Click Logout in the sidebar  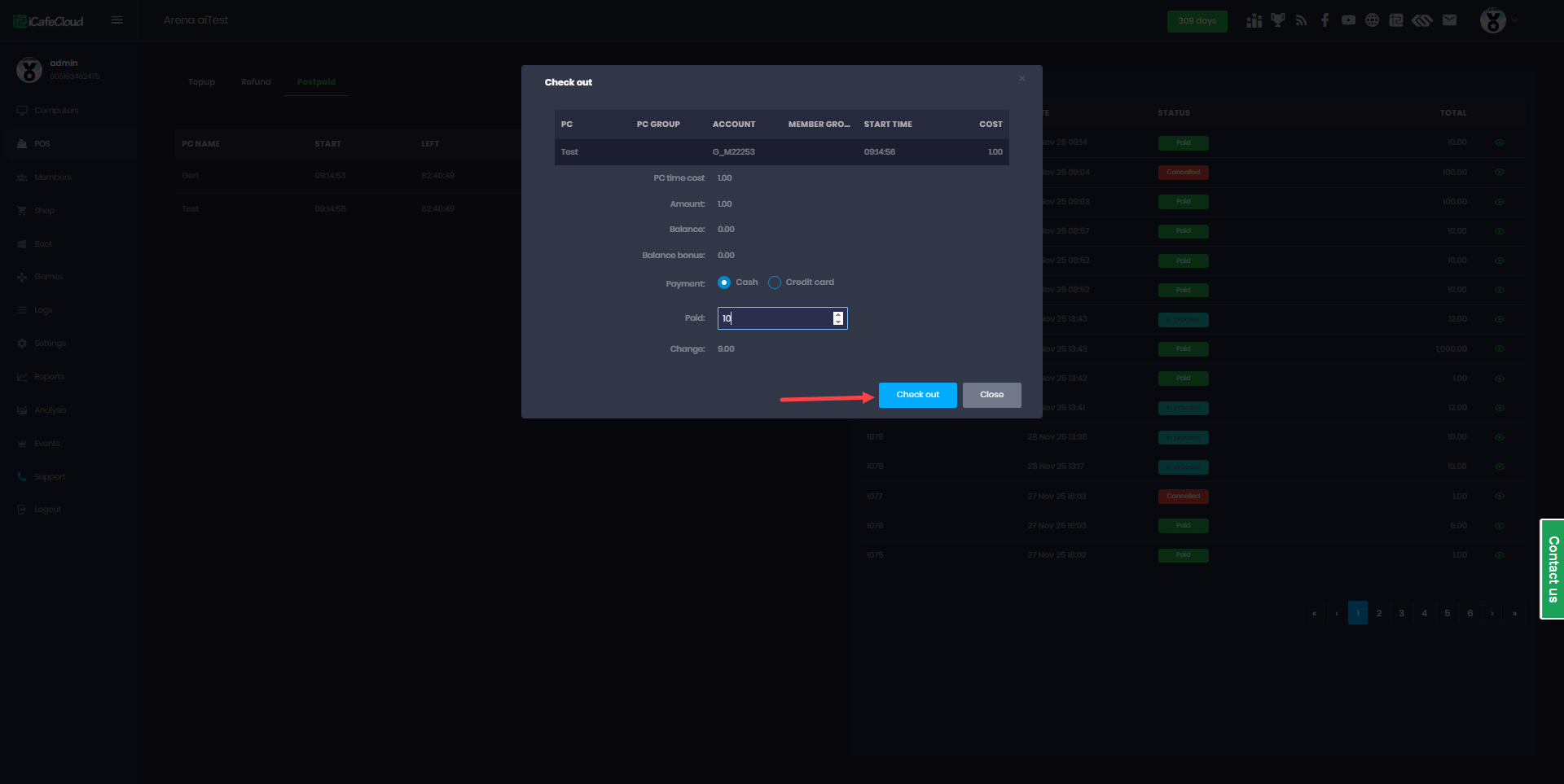tap(48, 510)
